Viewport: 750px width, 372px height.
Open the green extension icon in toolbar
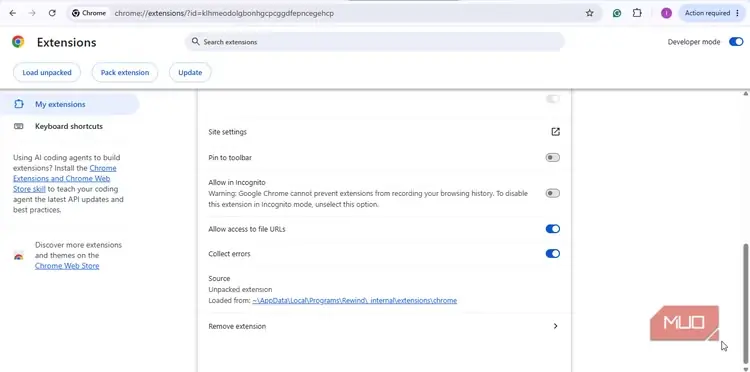click(617, 13)
